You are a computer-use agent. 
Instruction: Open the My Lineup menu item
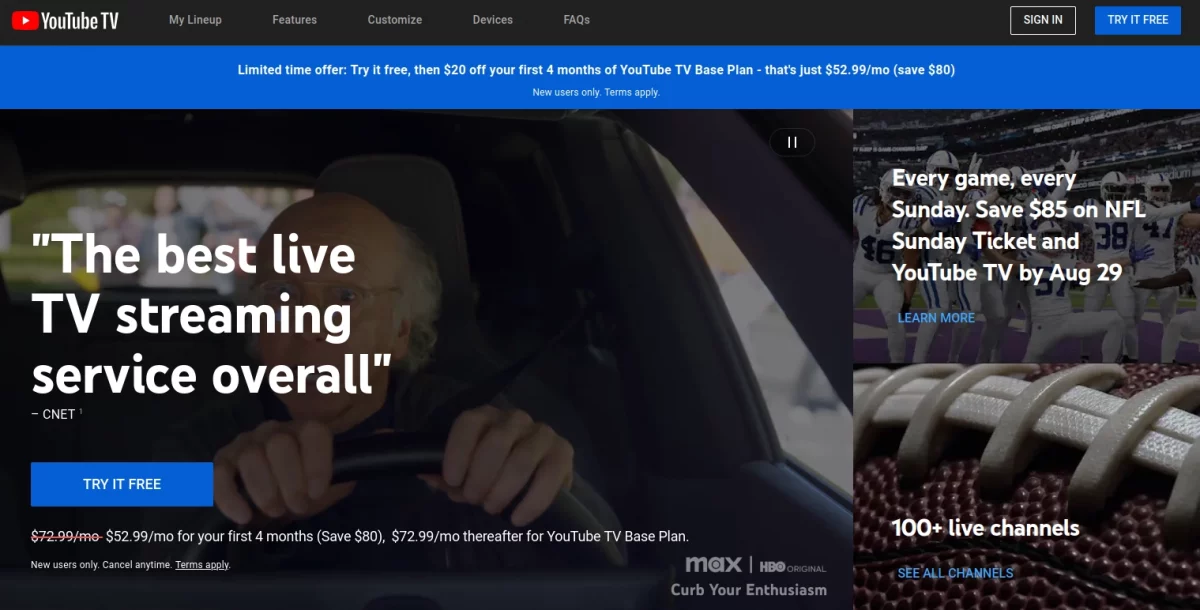coord(195,20)
